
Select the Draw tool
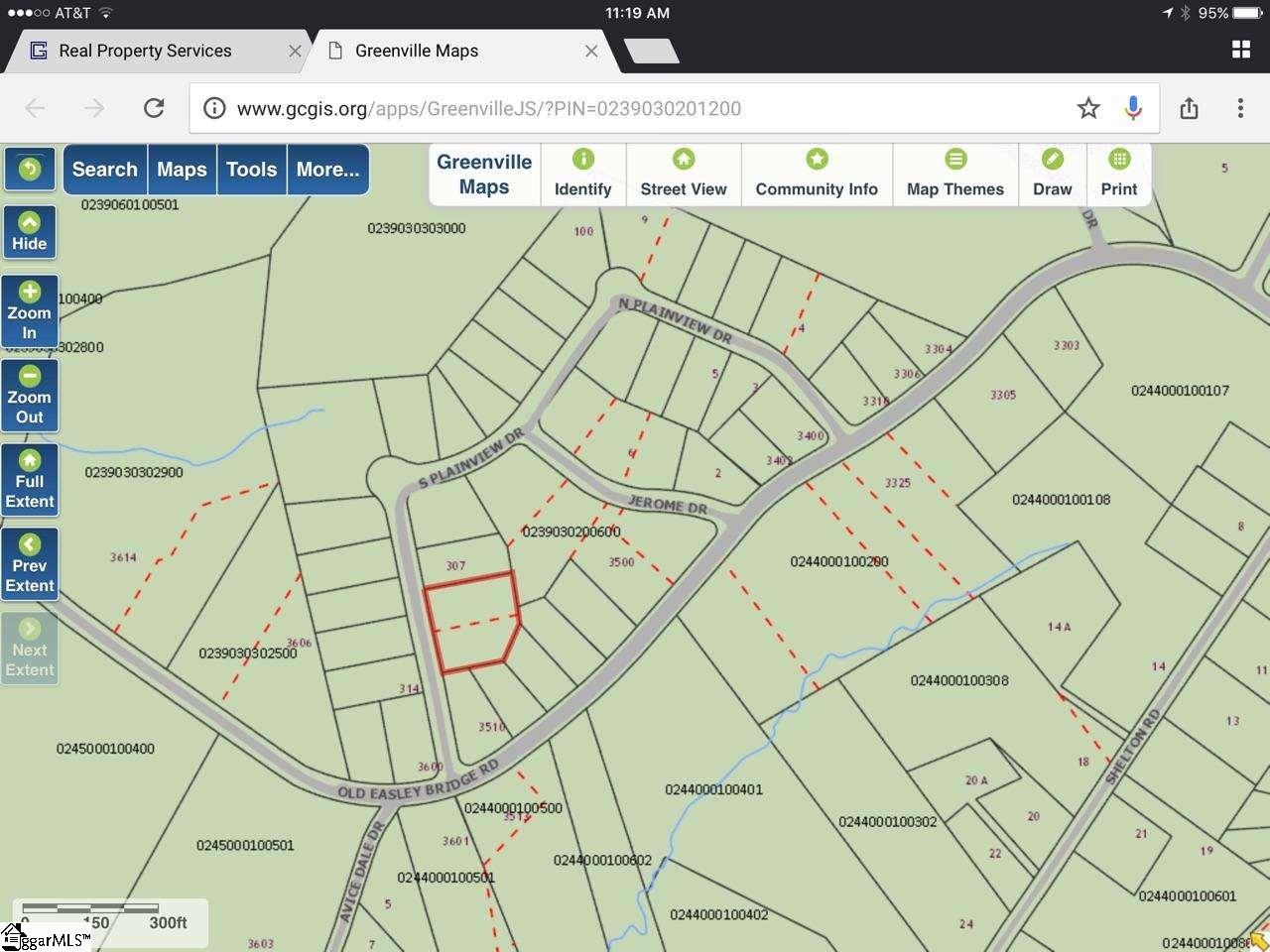pyautogui.click(x=1052, y=175)
